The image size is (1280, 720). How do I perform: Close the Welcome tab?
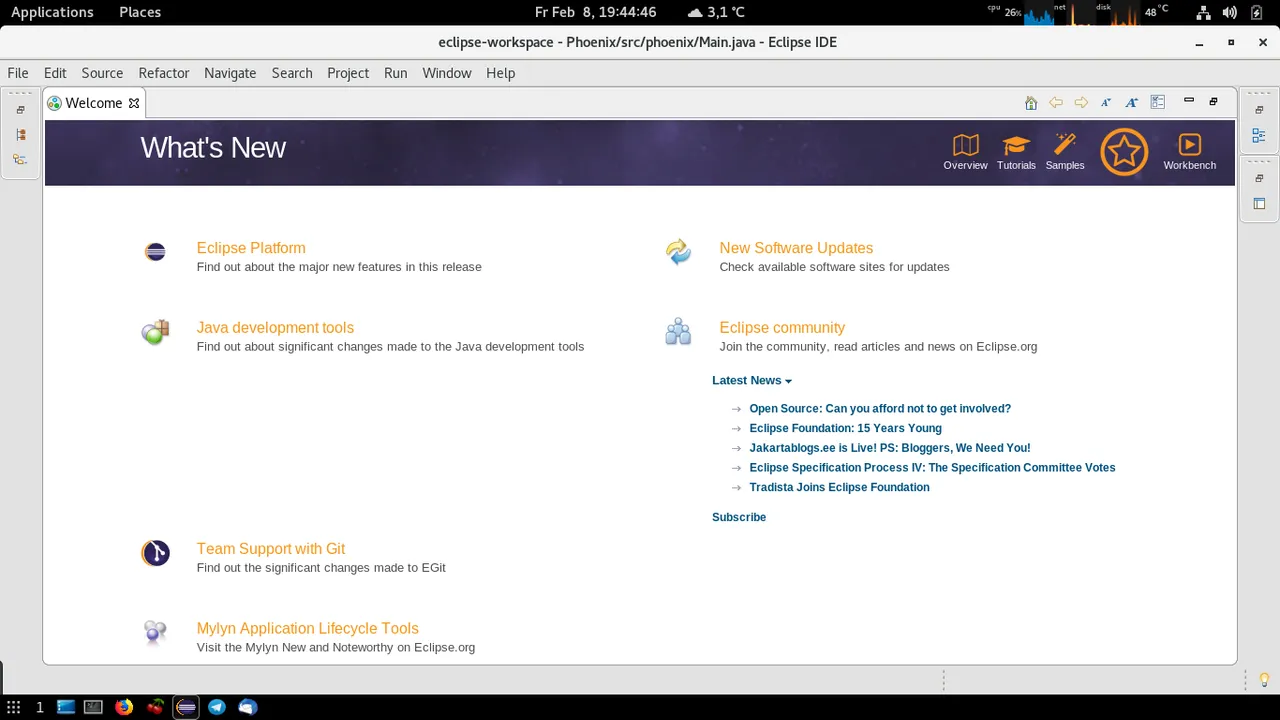click(134, 103)
